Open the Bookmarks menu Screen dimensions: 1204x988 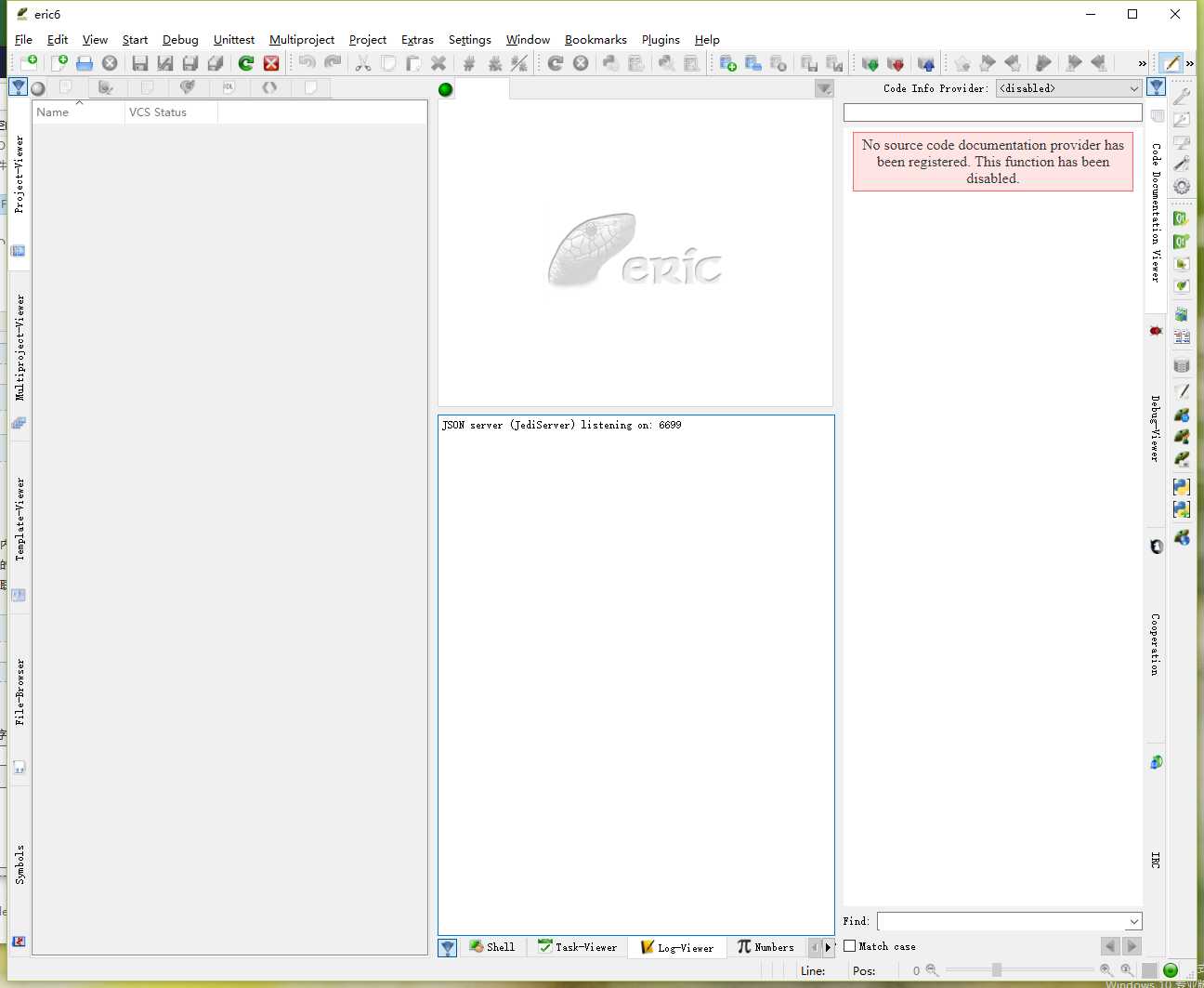pos(595,40)
